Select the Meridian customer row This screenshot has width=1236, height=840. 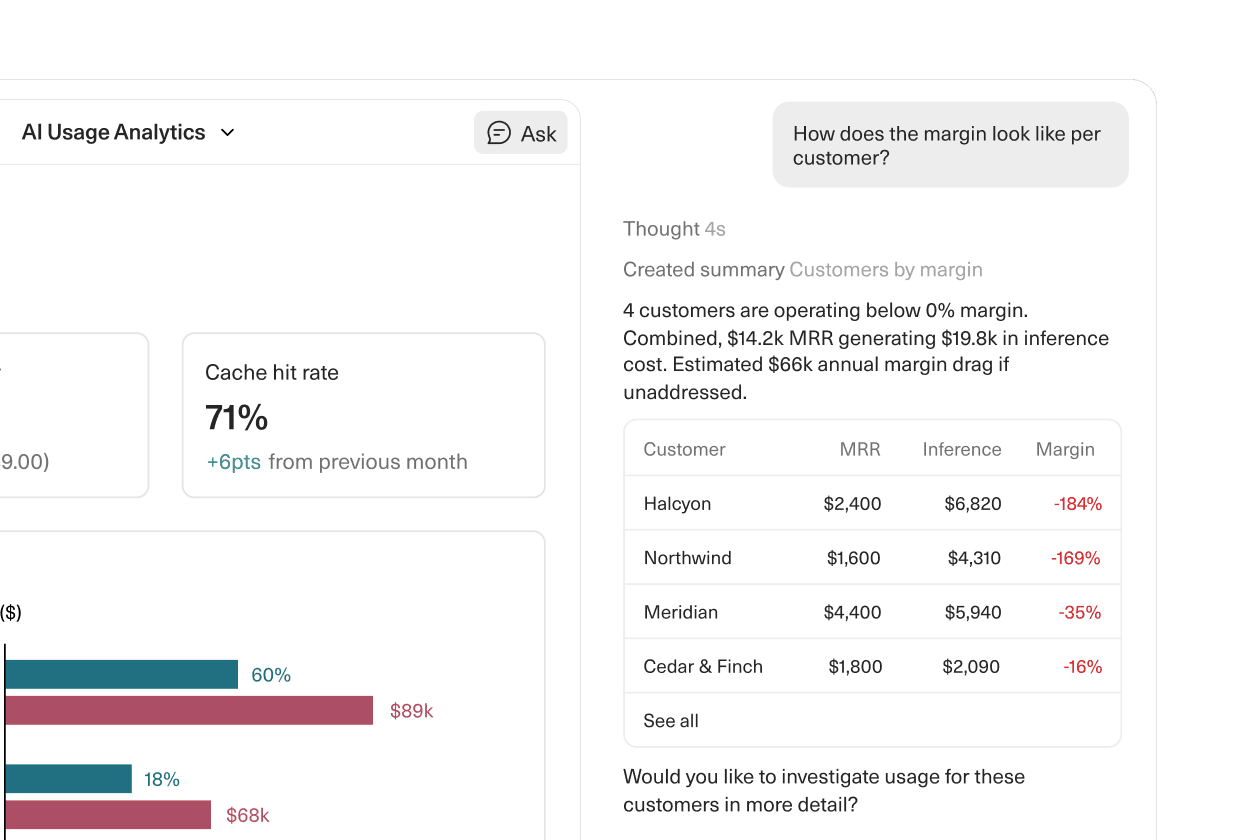tap(872, 612)
